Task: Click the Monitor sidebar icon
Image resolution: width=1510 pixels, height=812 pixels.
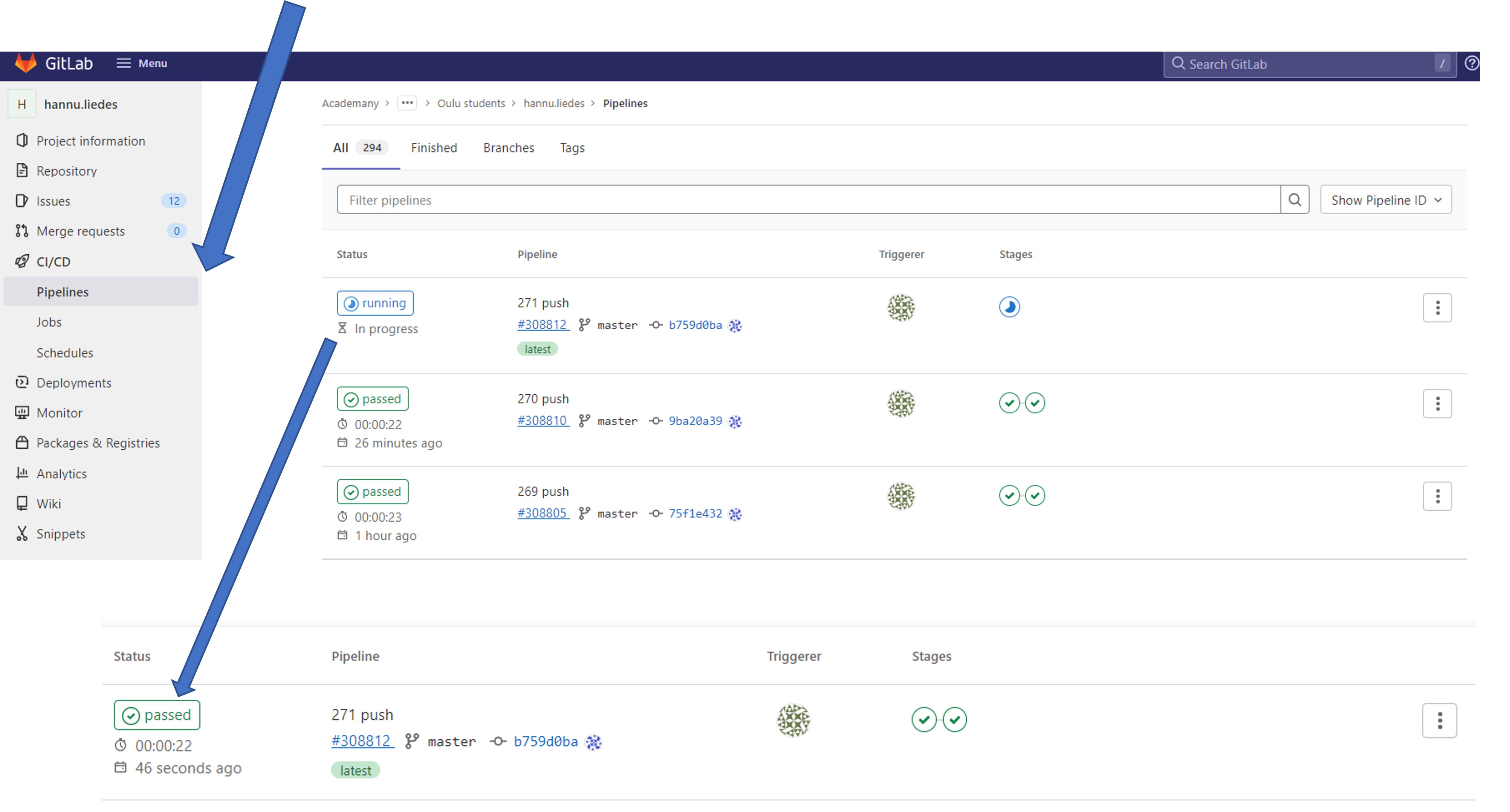Action: [x=22, y=412]
